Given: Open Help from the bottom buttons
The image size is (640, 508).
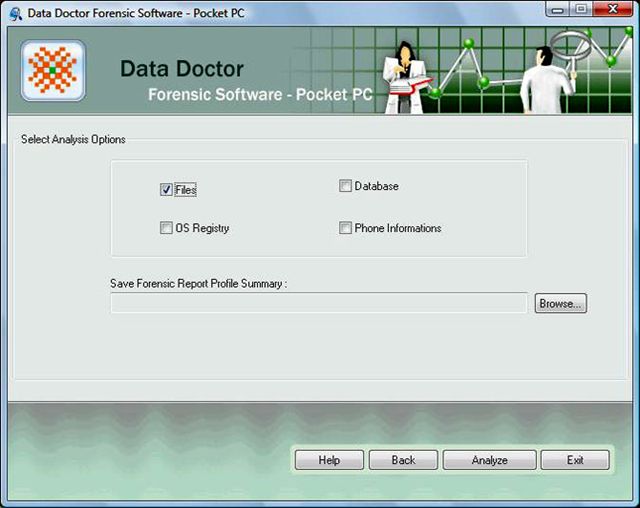Looking at the screenshot, I should point(329,460).
